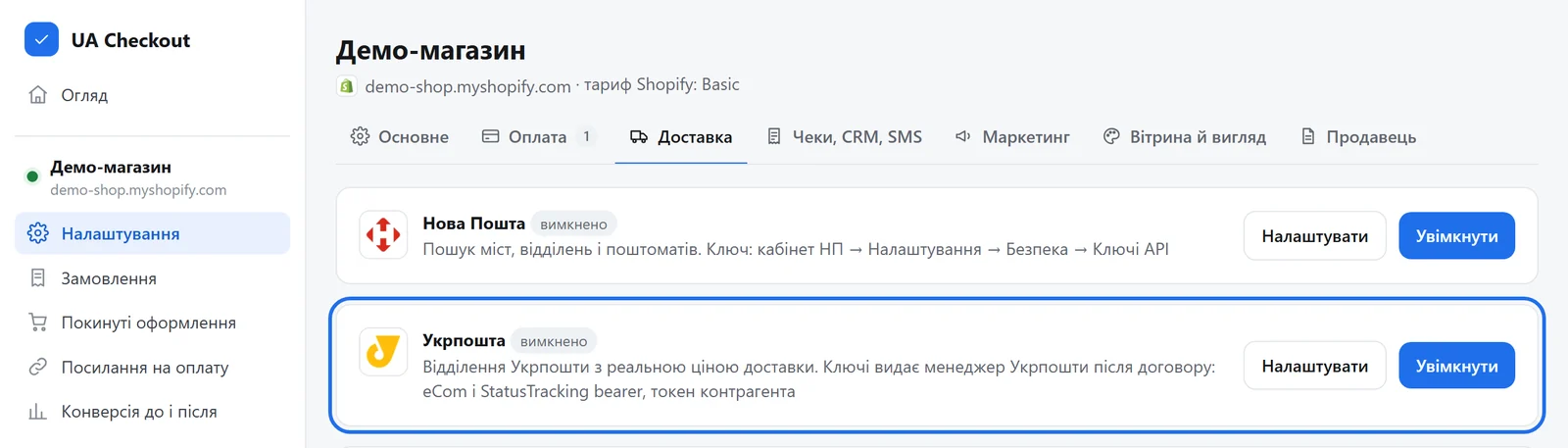Click the link icon beside Посилання на оплату
Viewport: 1568px width, 448px height.
(37, 367)
